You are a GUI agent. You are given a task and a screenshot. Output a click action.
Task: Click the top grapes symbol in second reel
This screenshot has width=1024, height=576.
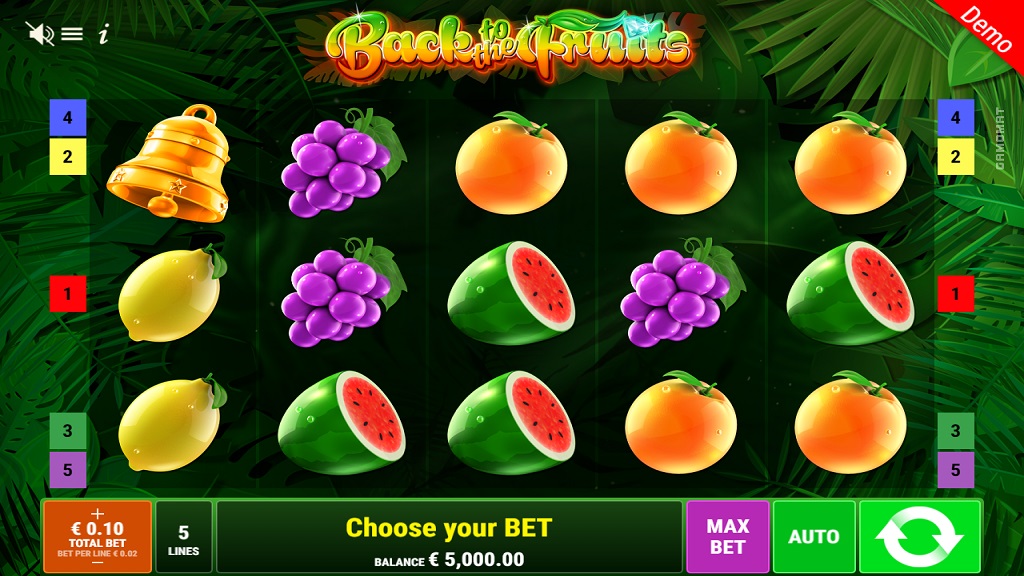(x=343, y=162)
